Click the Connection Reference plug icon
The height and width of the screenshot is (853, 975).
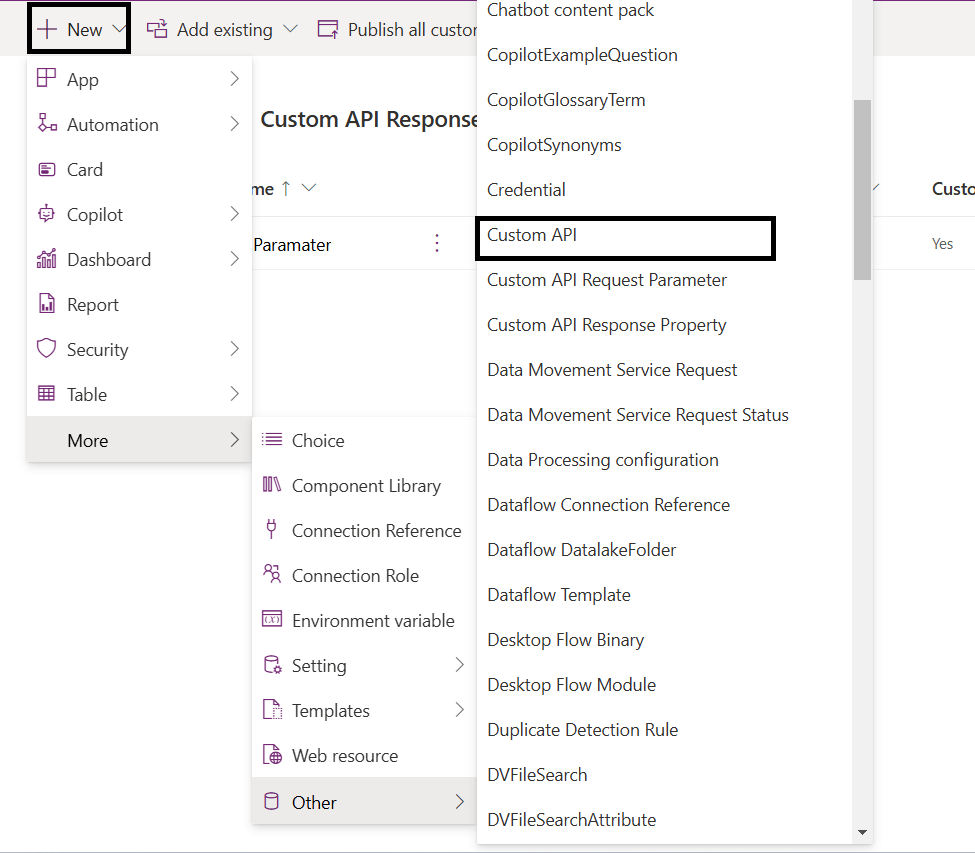[271, 529]
